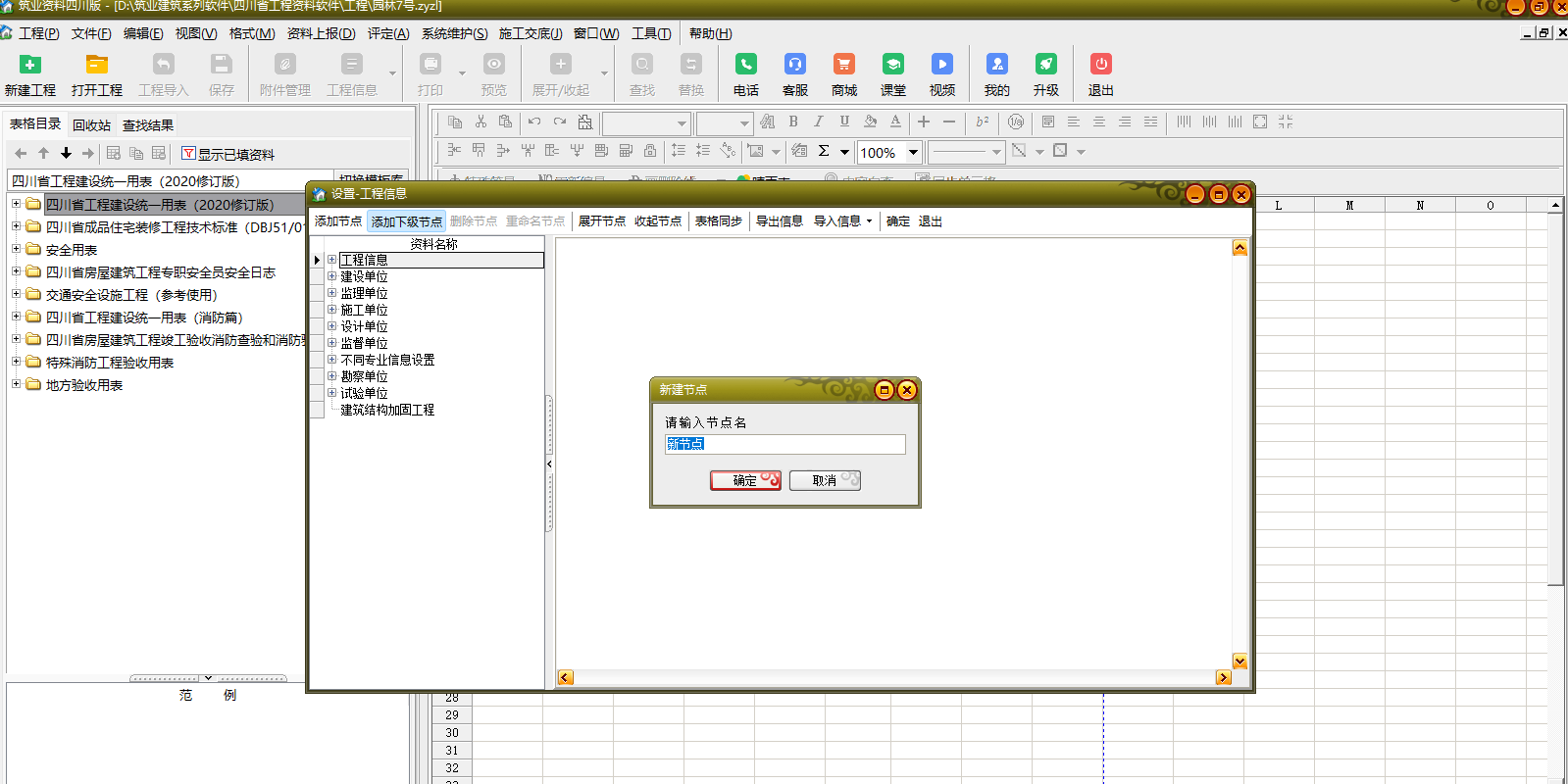Expand the 建设单位 tree node

pos(332,276)
